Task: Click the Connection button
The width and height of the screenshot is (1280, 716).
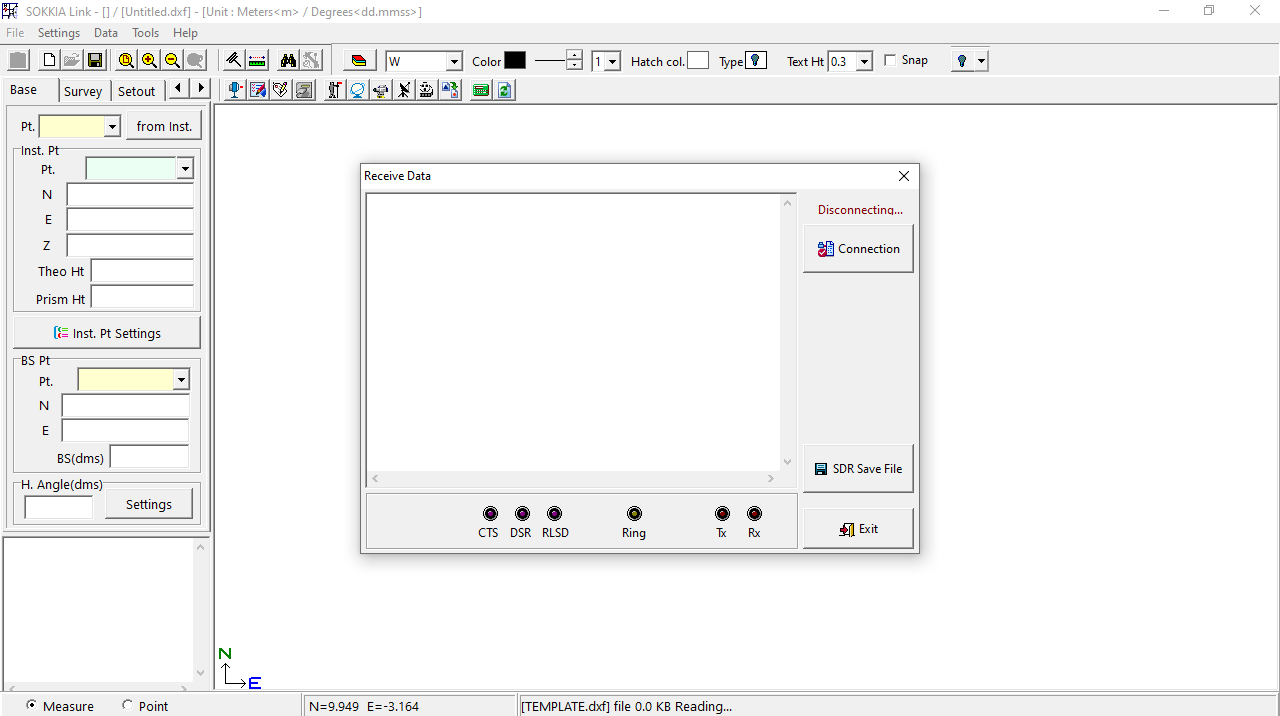Action: (x=858, y=249)
